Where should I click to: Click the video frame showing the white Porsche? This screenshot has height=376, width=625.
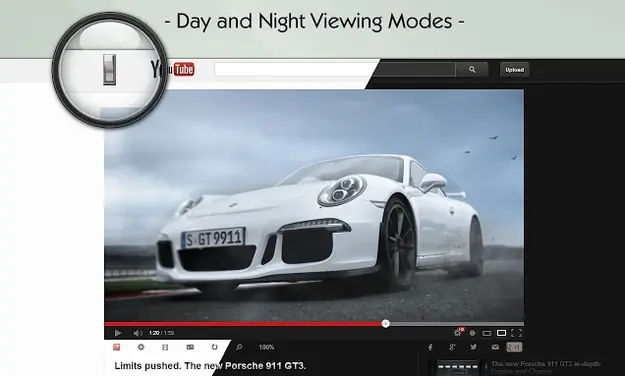tap(314, 205)
